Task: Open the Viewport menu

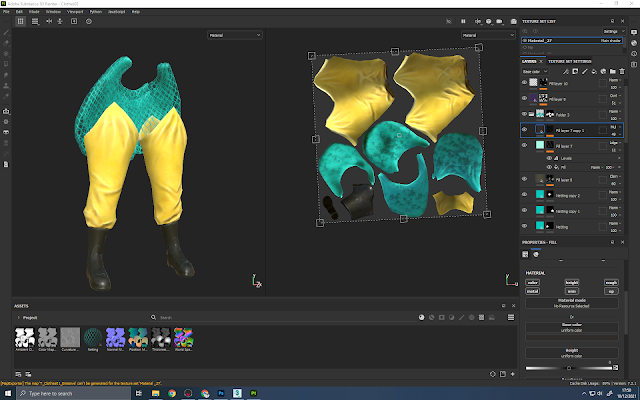Action: (75, 12)
